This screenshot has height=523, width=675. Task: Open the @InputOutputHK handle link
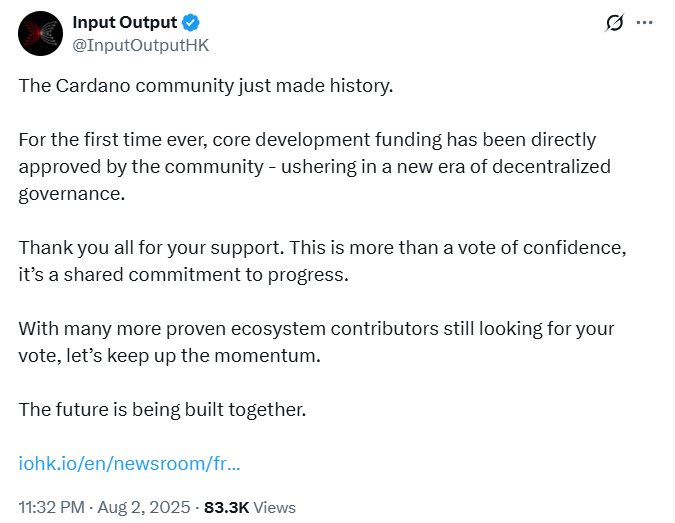141,45
